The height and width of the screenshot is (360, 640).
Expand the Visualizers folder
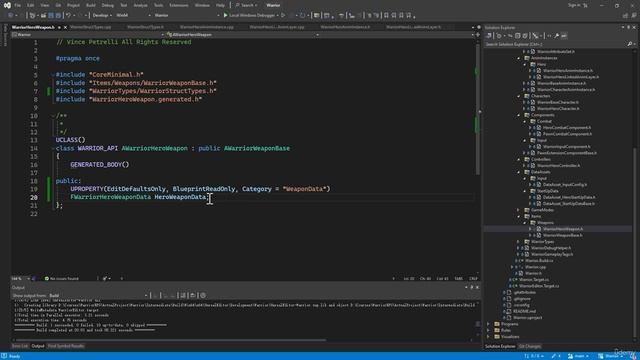(488, 337)
